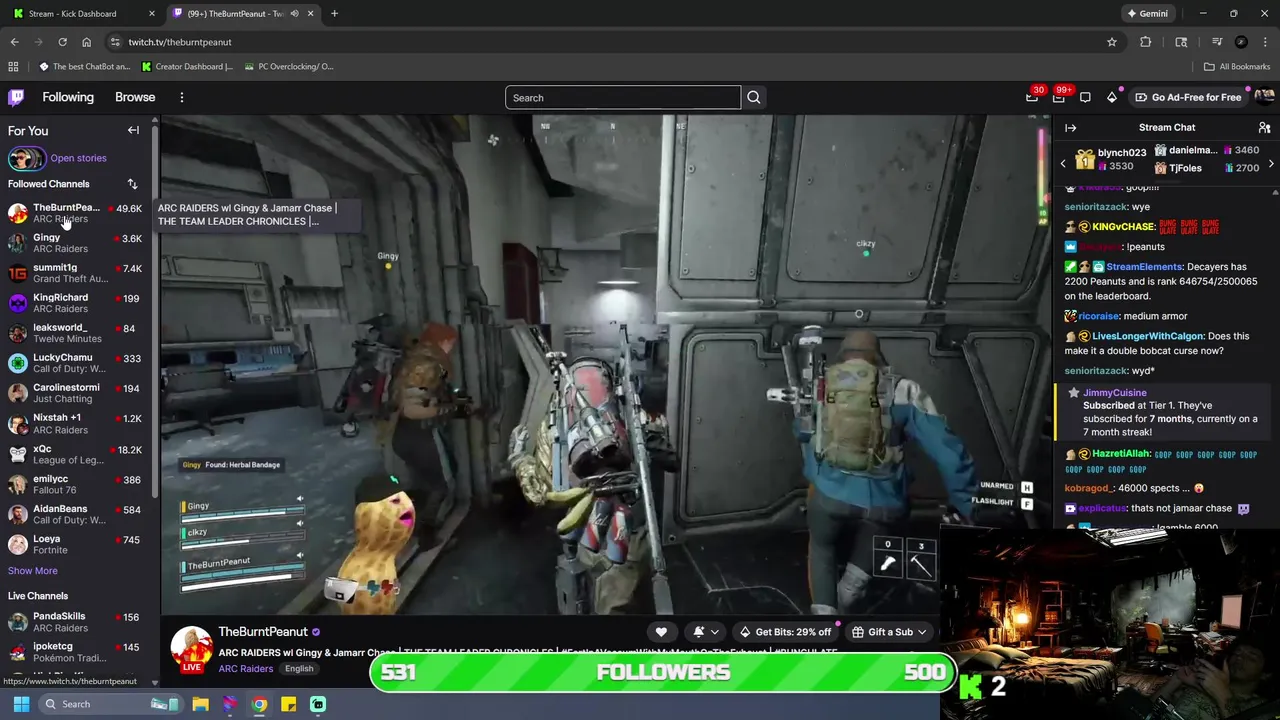Click the Windows taskbar search box
Screen dimensions: 1280x720
111,704
